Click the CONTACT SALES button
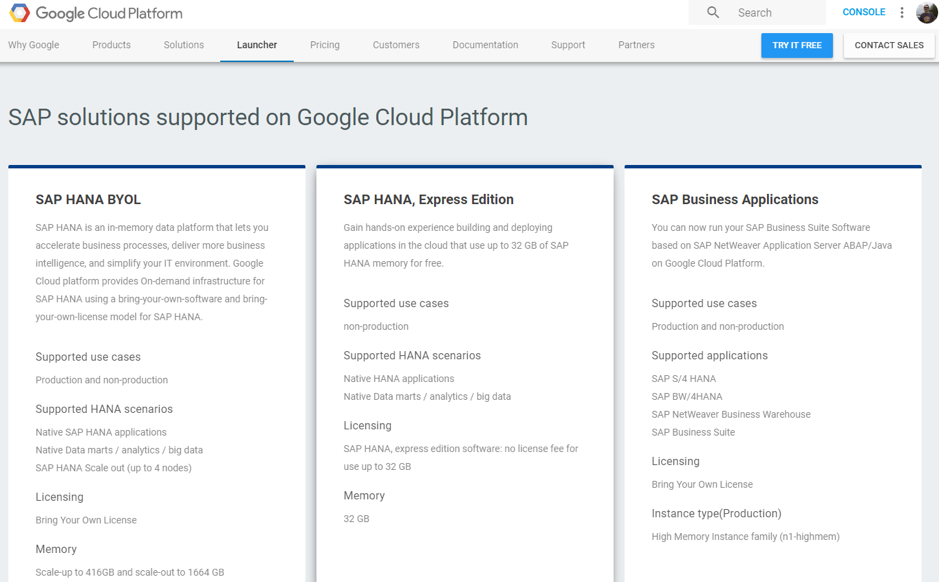Screen dimensions: 939x582 click(x=889, y=46)
